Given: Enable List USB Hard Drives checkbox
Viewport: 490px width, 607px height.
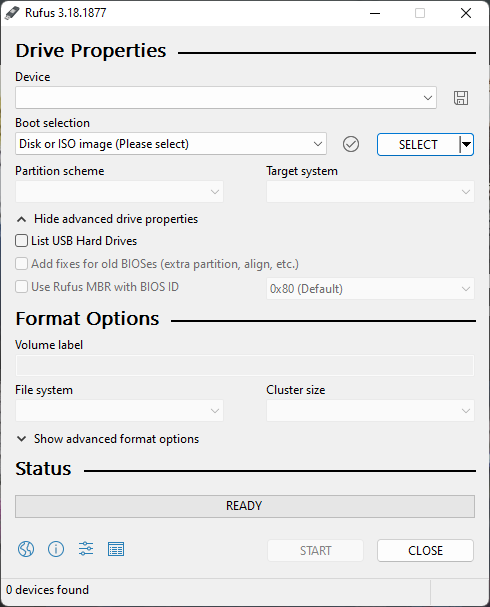Looking at the screenshot, I should point(21,241).
